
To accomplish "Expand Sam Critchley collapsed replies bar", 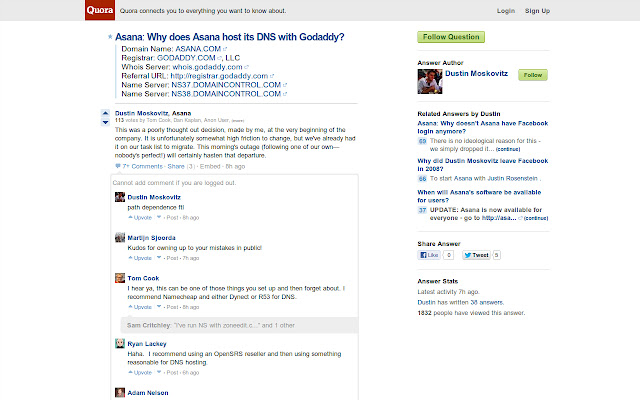I will tap(239, 325).
